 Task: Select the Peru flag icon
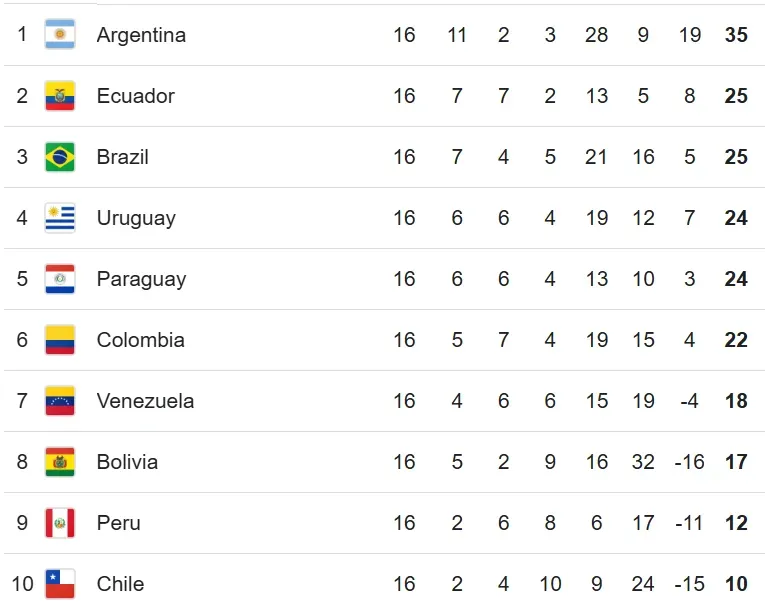click(60, 523)
